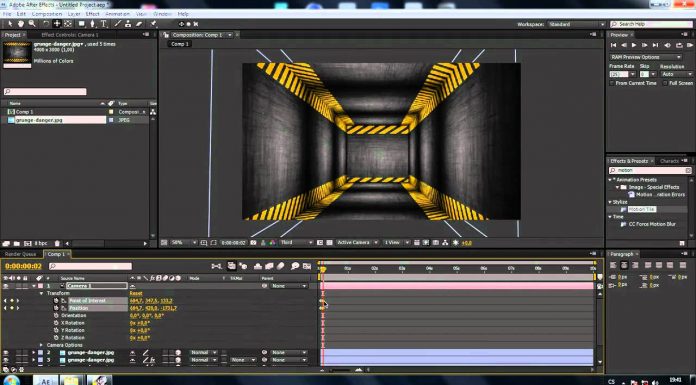Image resolution: width=696 pixels, height=385 pixels.
Task: Toggle the Position stopwatch
Action: (x=56, y=308)
